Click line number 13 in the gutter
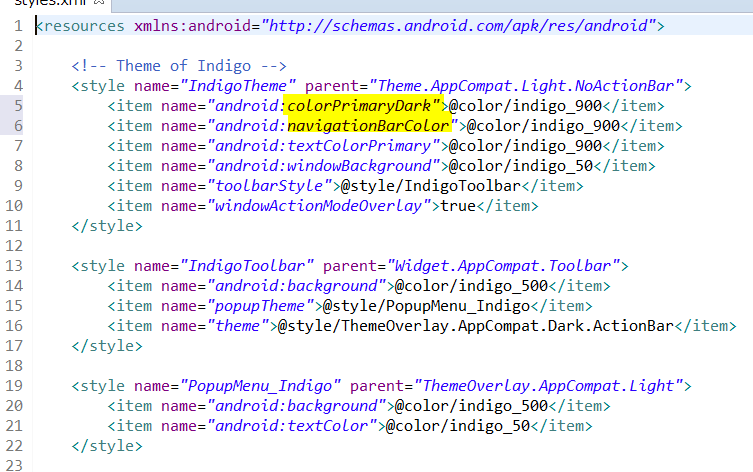The image size is (753, 472). pyautogui.click(x=13, y=266)
